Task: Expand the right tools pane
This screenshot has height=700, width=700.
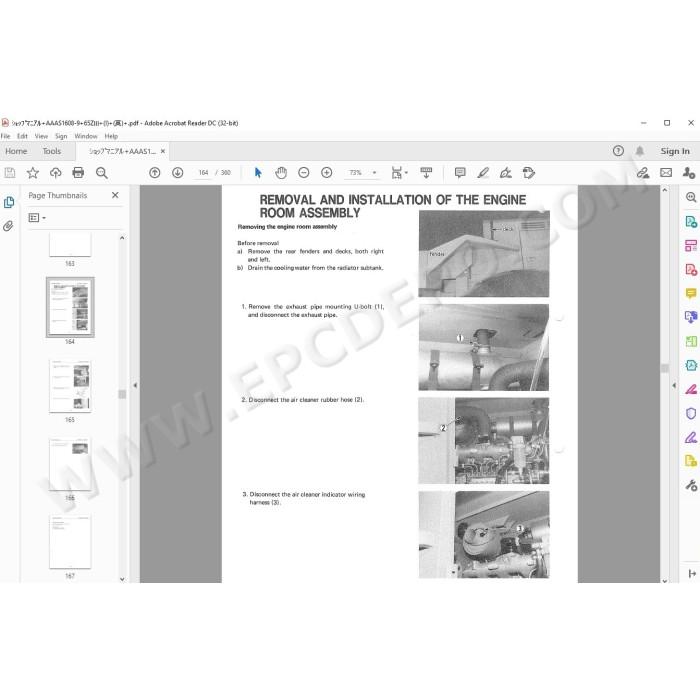Action: pyautogui.click(x=692, y=574)
